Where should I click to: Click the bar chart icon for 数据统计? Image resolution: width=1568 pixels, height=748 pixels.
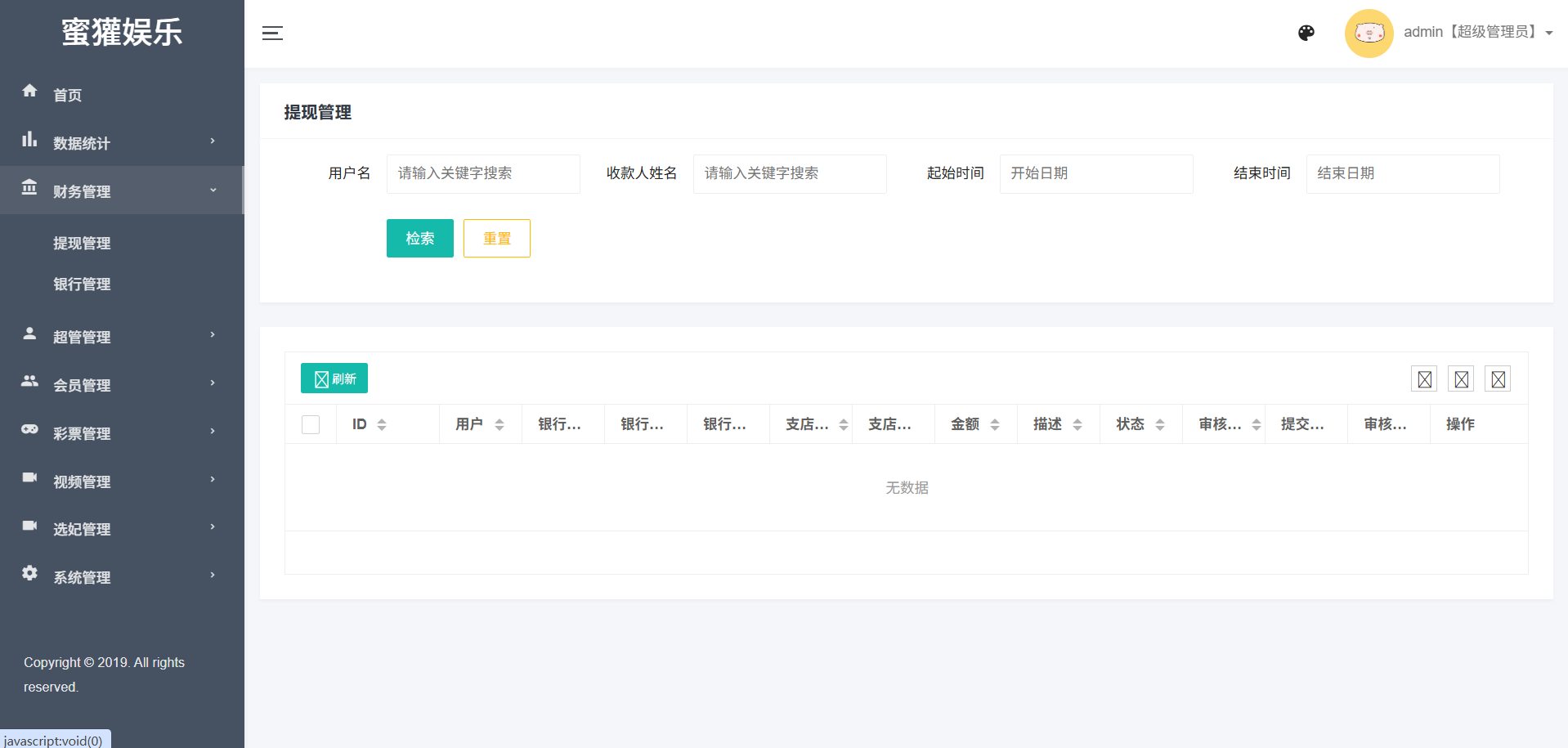(x=29, y=140)
